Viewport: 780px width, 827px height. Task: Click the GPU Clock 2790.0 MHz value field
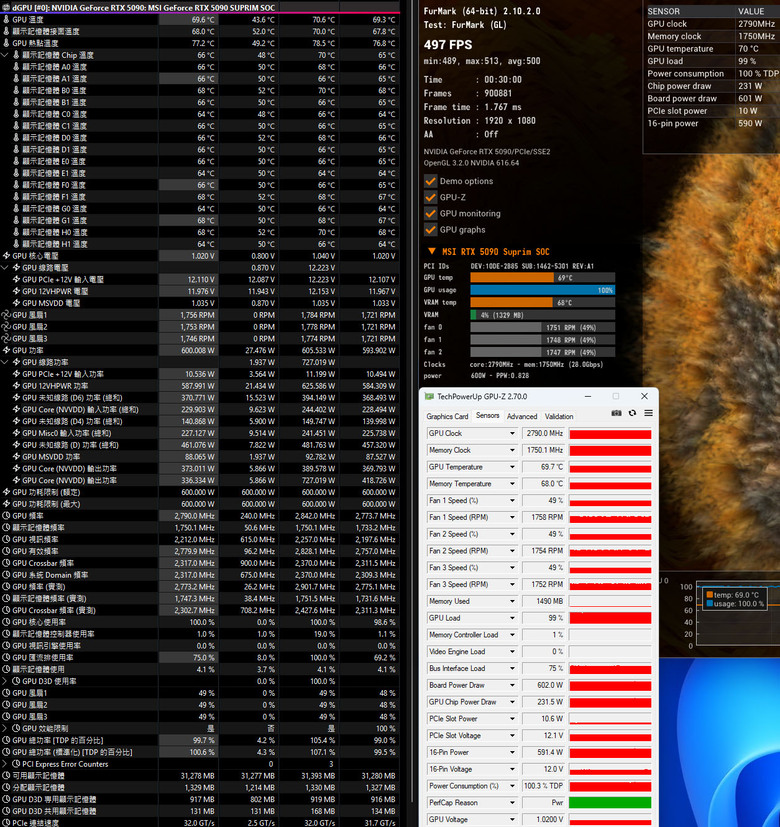[x=543, y=434]
